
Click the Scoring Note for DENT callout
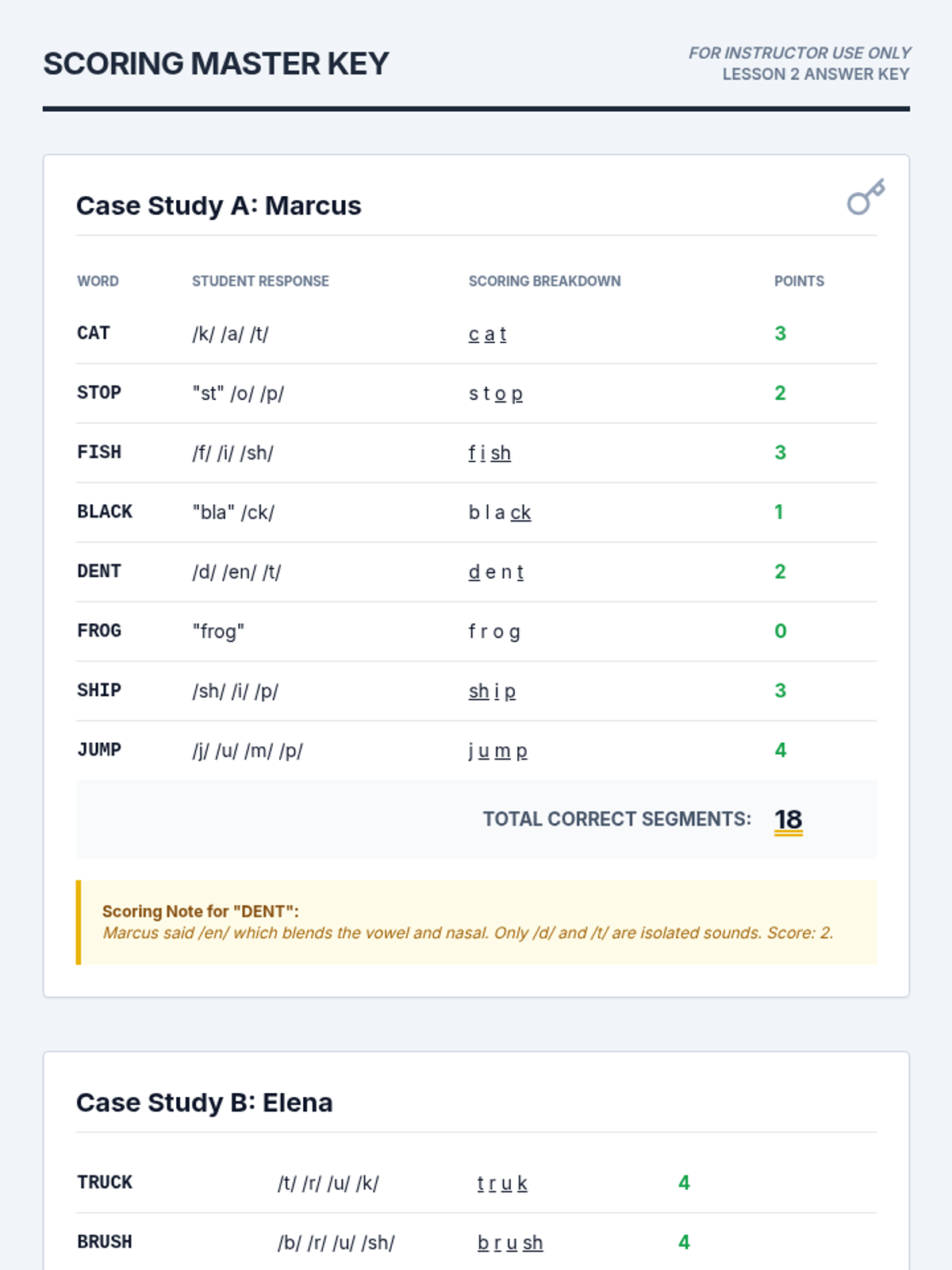coord(476,922)
